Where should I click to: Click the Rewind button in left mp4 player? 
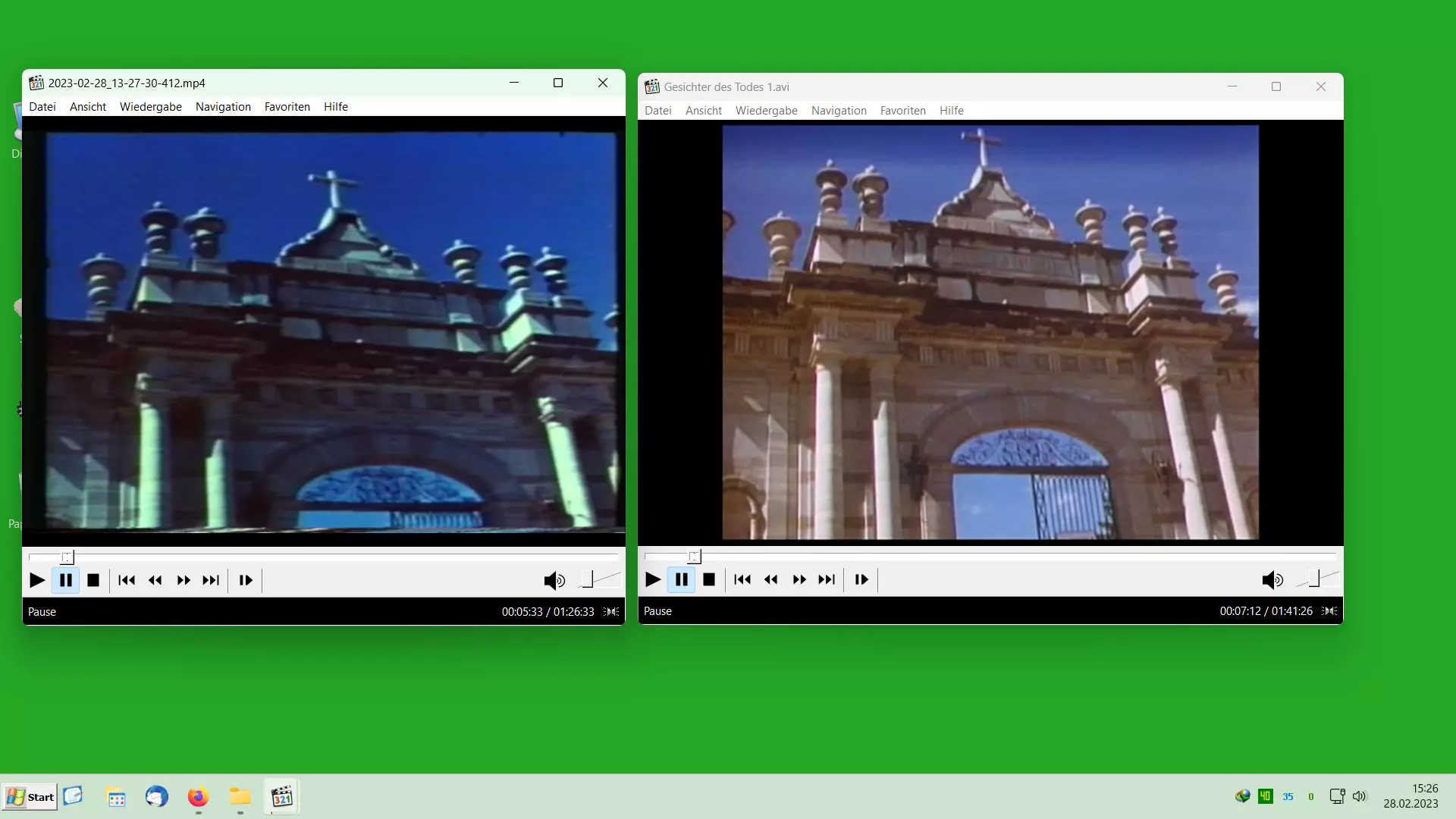tap(155, 580)
